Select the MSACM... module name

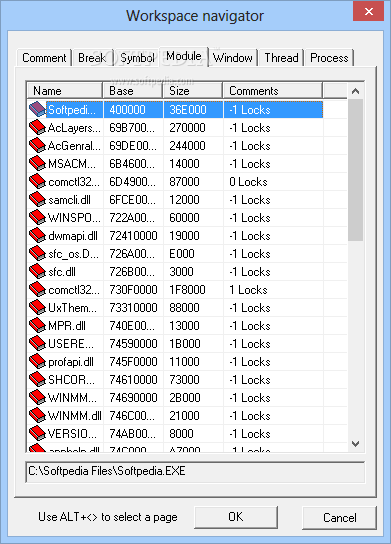tap(72, 164)
